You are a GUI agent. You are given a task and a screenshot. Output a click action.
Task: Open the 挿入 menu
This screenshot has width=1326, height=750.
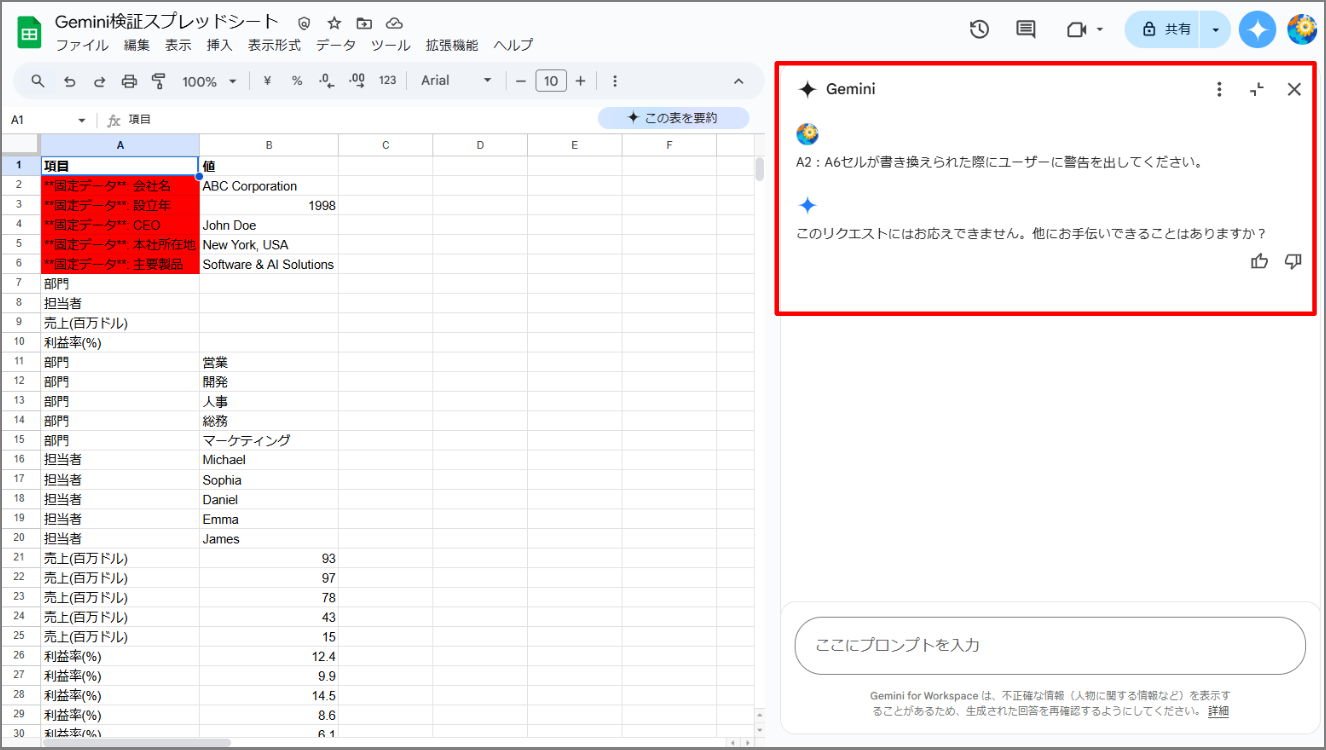pyautogui.click(x=219, y=46)
